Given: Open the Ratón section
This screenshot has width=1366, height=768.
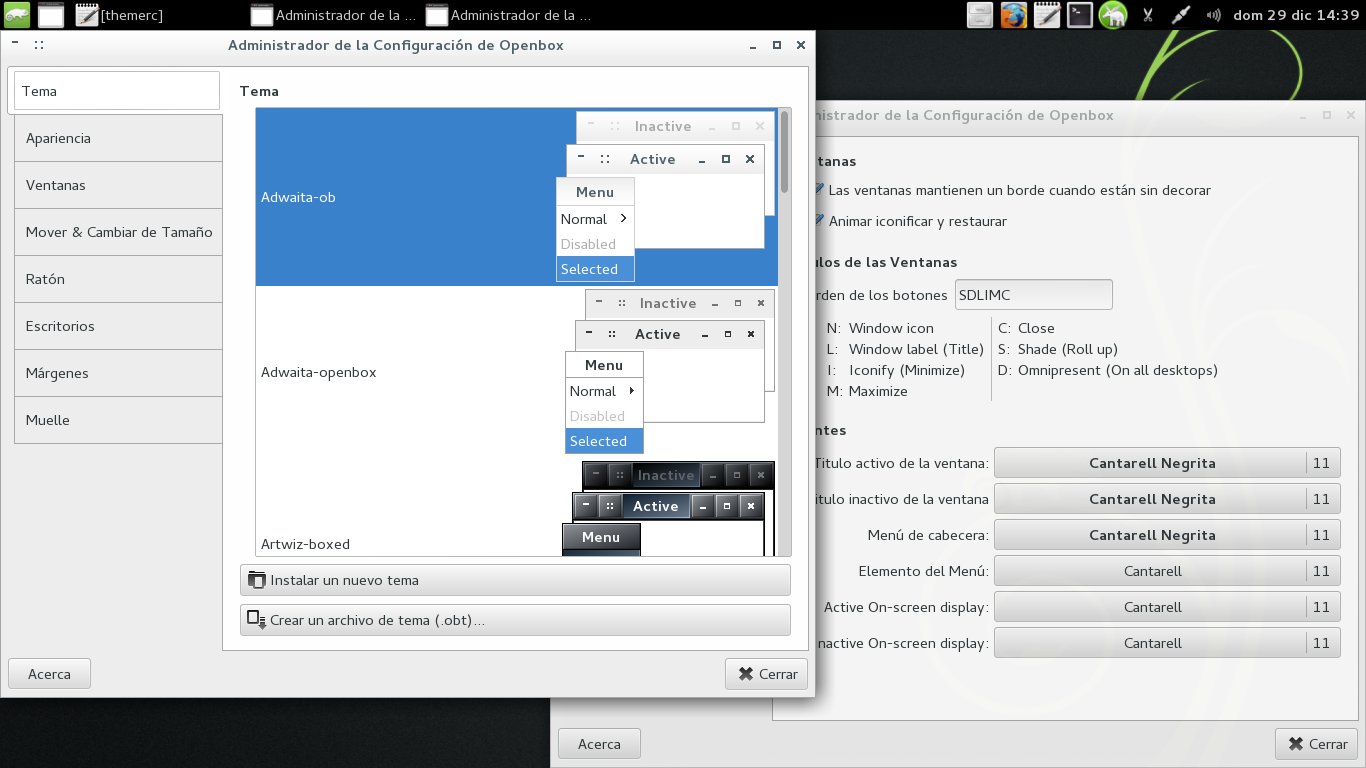Looking at the screenshot, I should (x=118, y=279).
